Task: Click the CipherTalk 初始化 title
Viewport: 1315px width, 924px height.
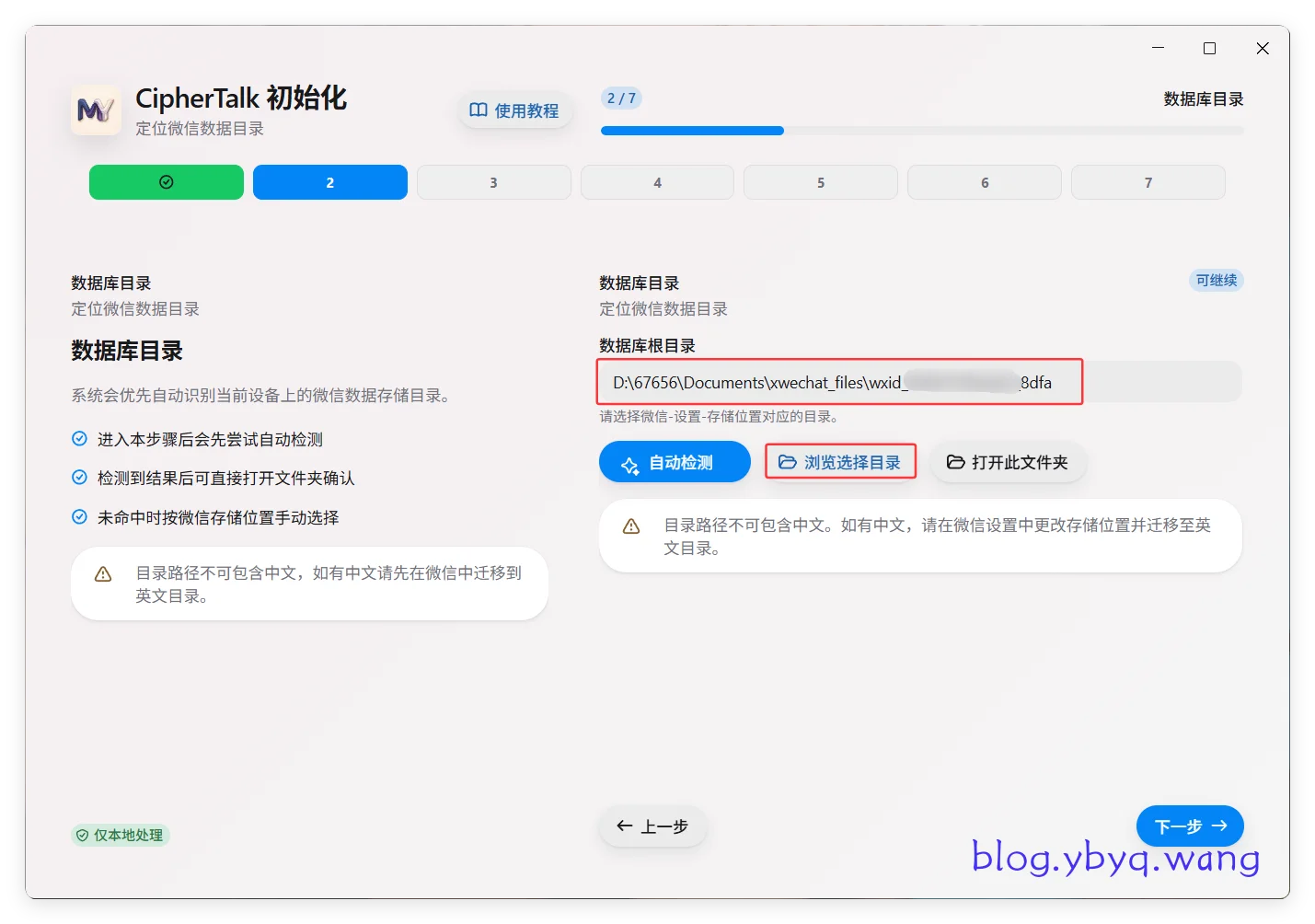Action: (241, 98)
